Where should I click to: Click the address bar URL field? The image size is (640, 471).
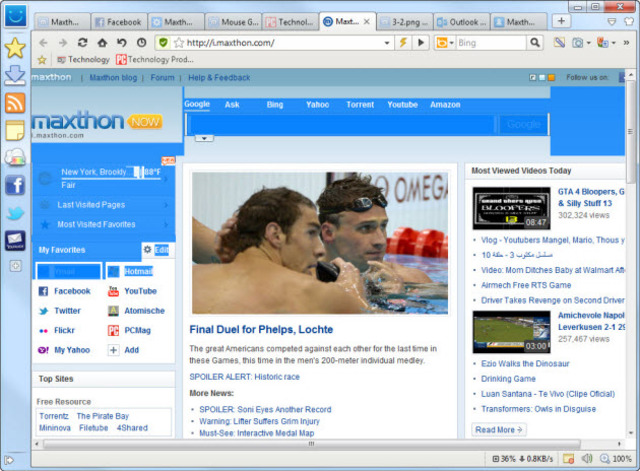click(284, 42)
